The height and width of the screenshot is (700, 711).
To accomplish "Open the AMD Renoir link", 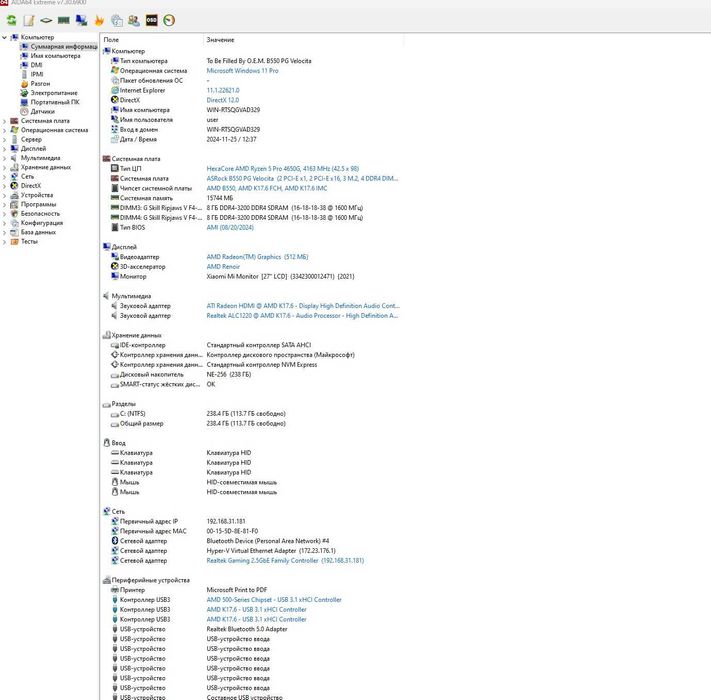I will click(223, 266).
